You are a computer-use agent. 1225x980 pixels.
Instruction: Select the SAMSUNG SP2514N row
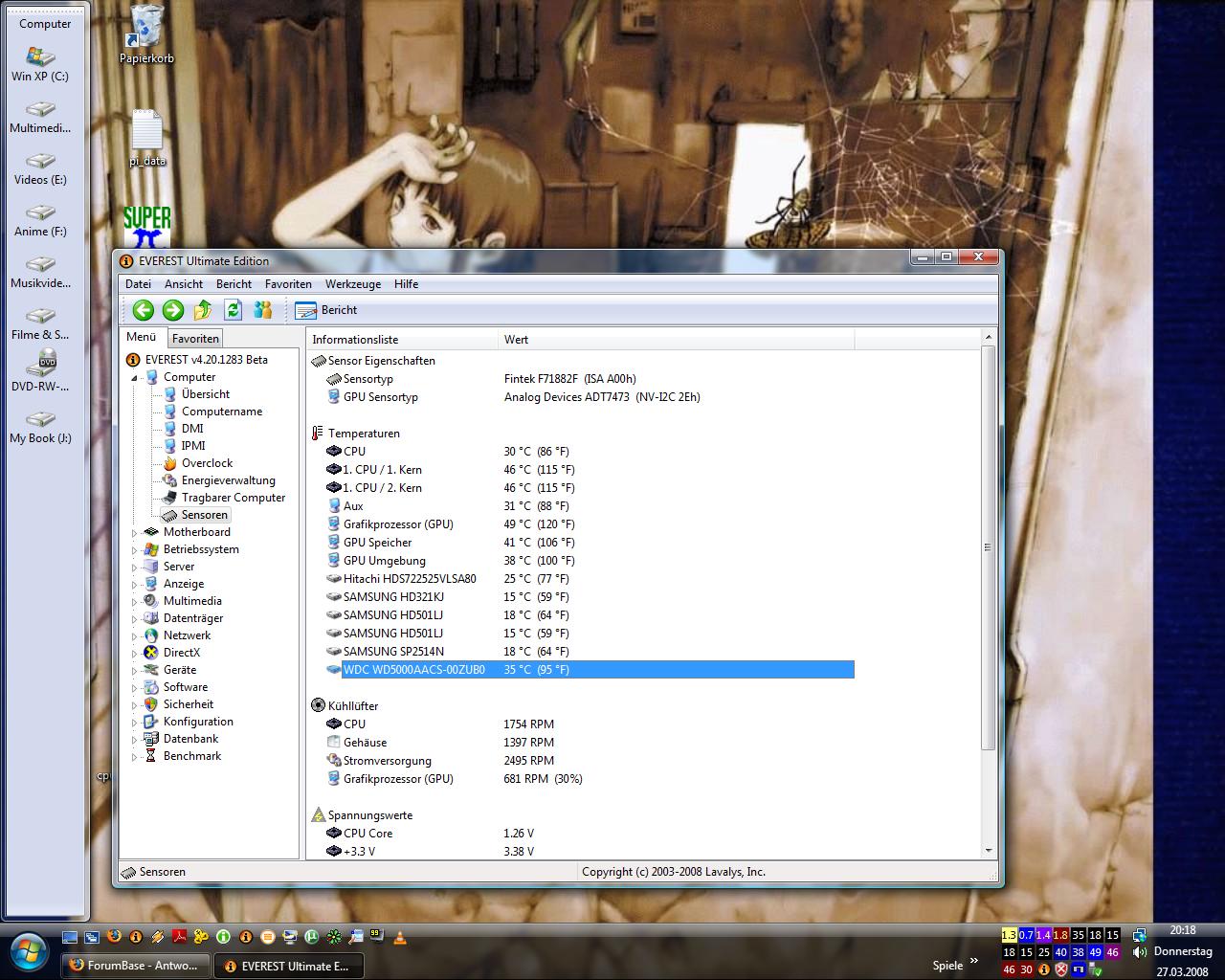tap(590, 652)
